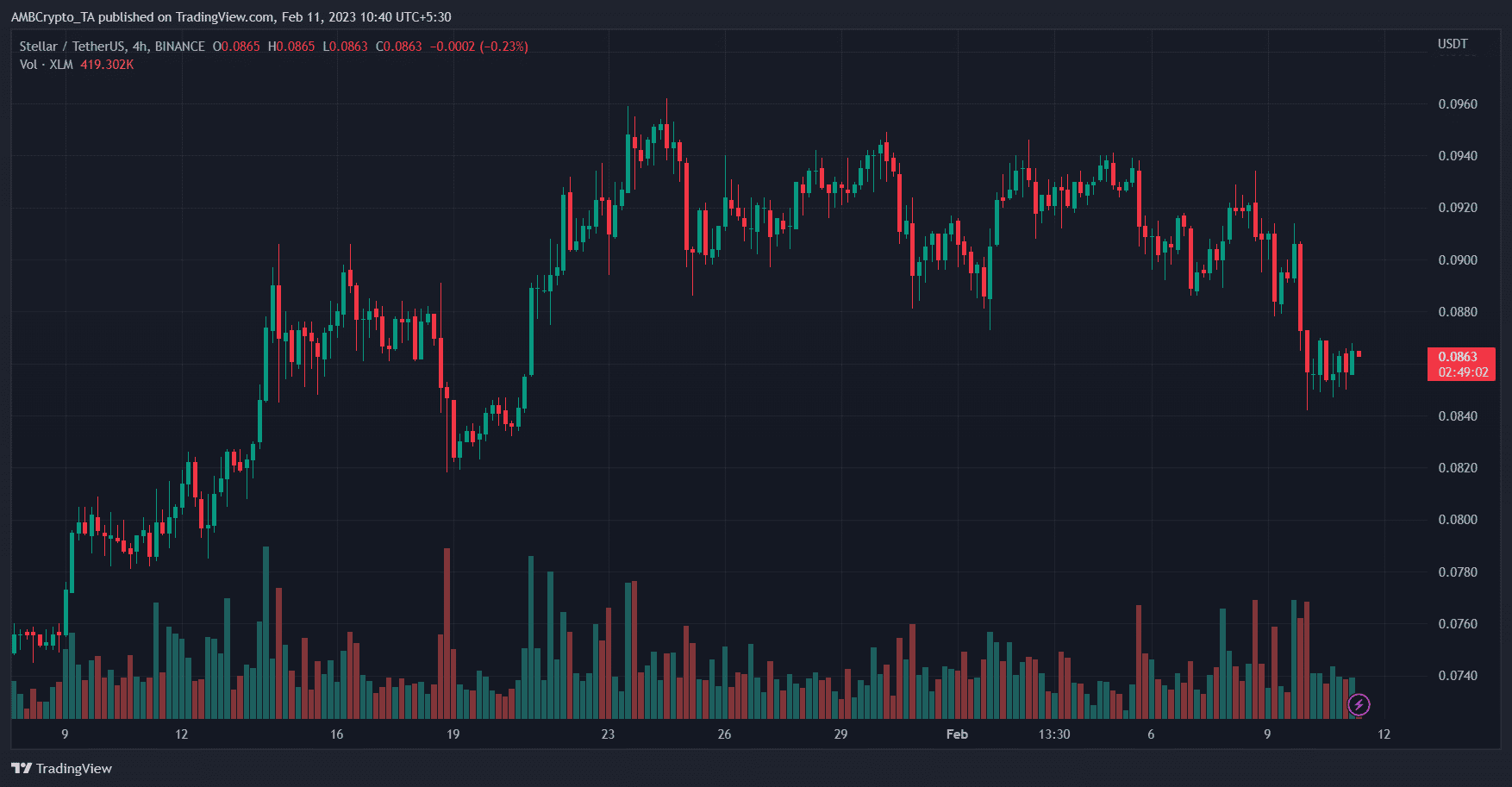Image resolution: width=1512 pixels, height=787 pixels.
Task: Click the 0.0960 price axis label
Action: point(1458,104)
